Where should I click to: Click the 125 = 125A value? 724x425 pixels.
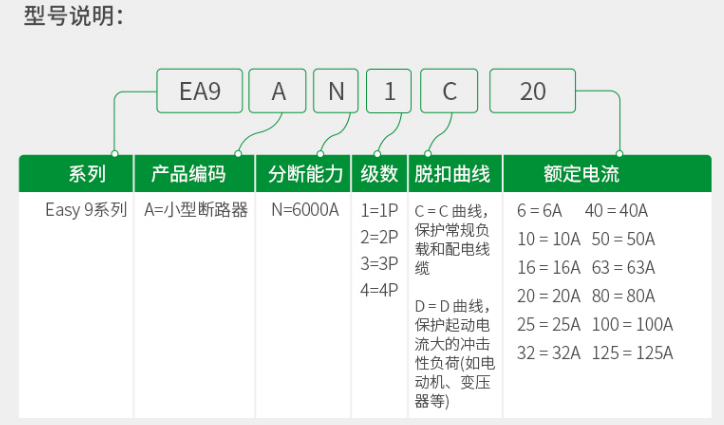click(x=633, y=353)
